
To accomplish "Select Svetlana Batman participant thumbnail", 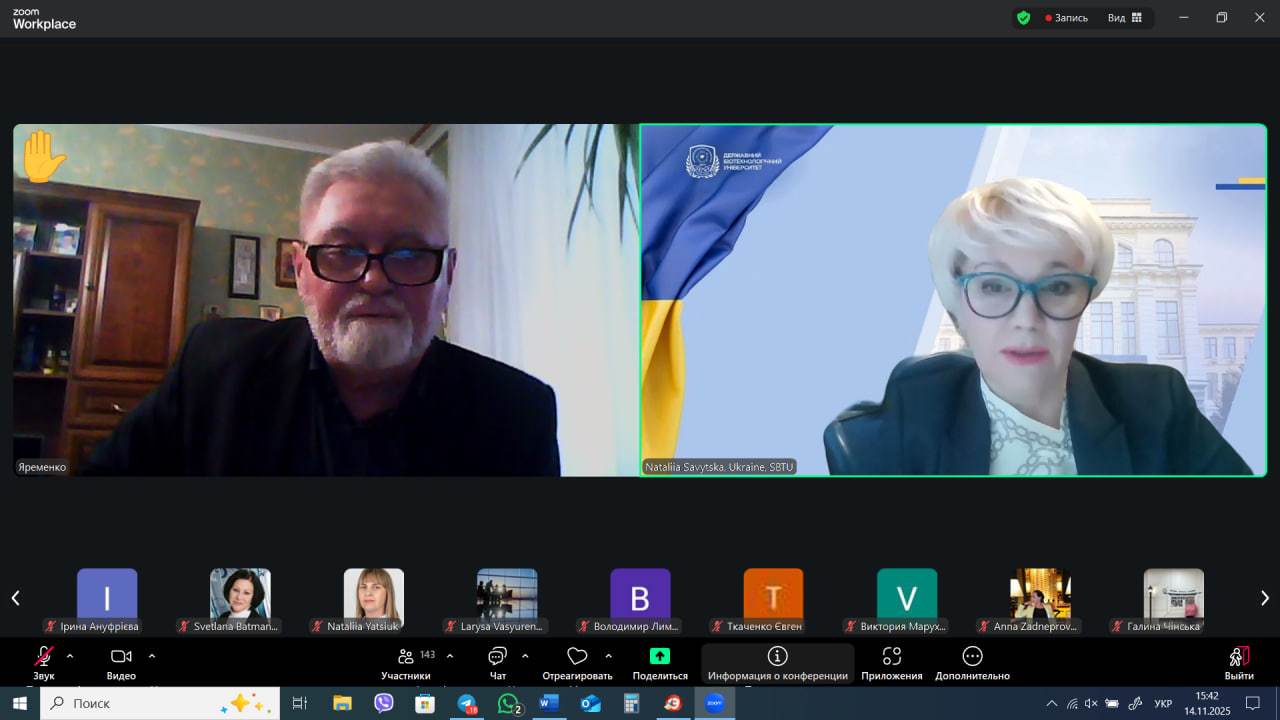I will point(240,594).
